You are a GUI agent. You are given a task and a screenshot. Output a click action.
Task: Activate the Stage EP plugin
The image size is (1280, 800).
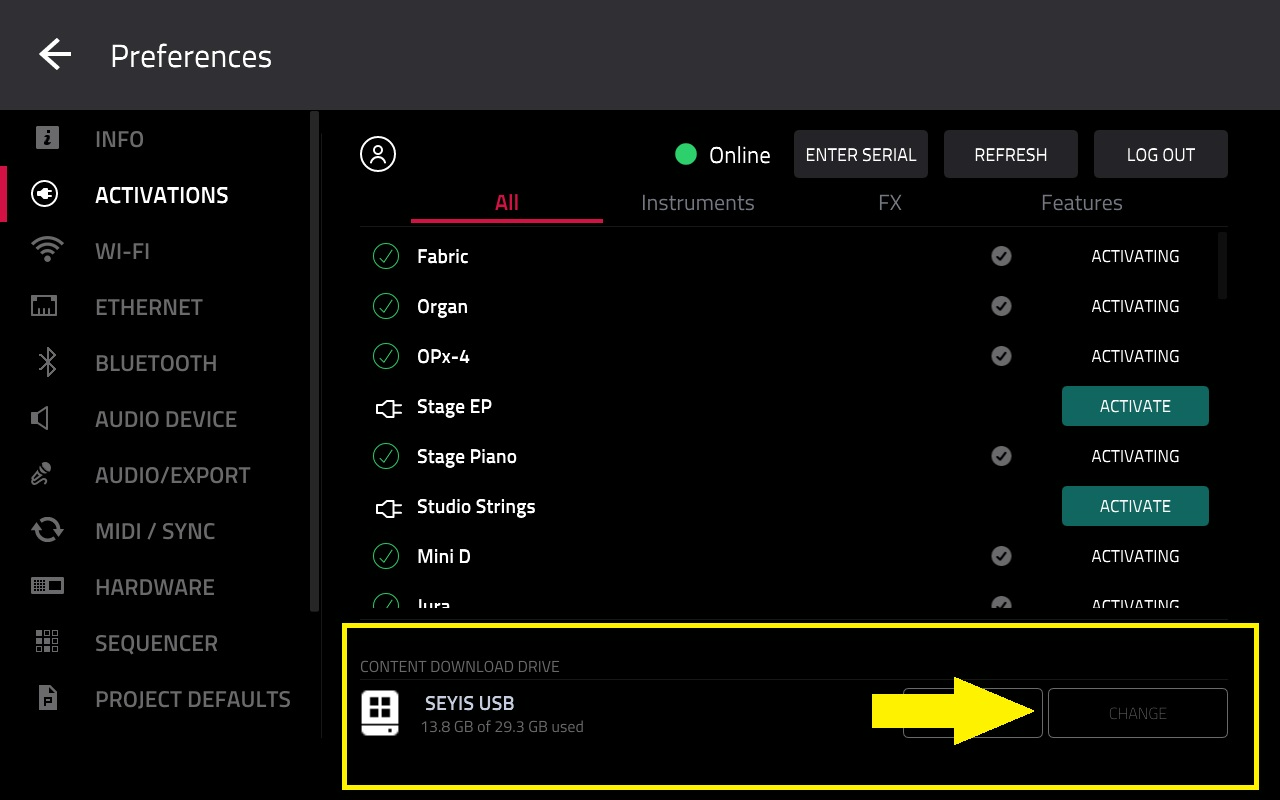(1135, 406)
